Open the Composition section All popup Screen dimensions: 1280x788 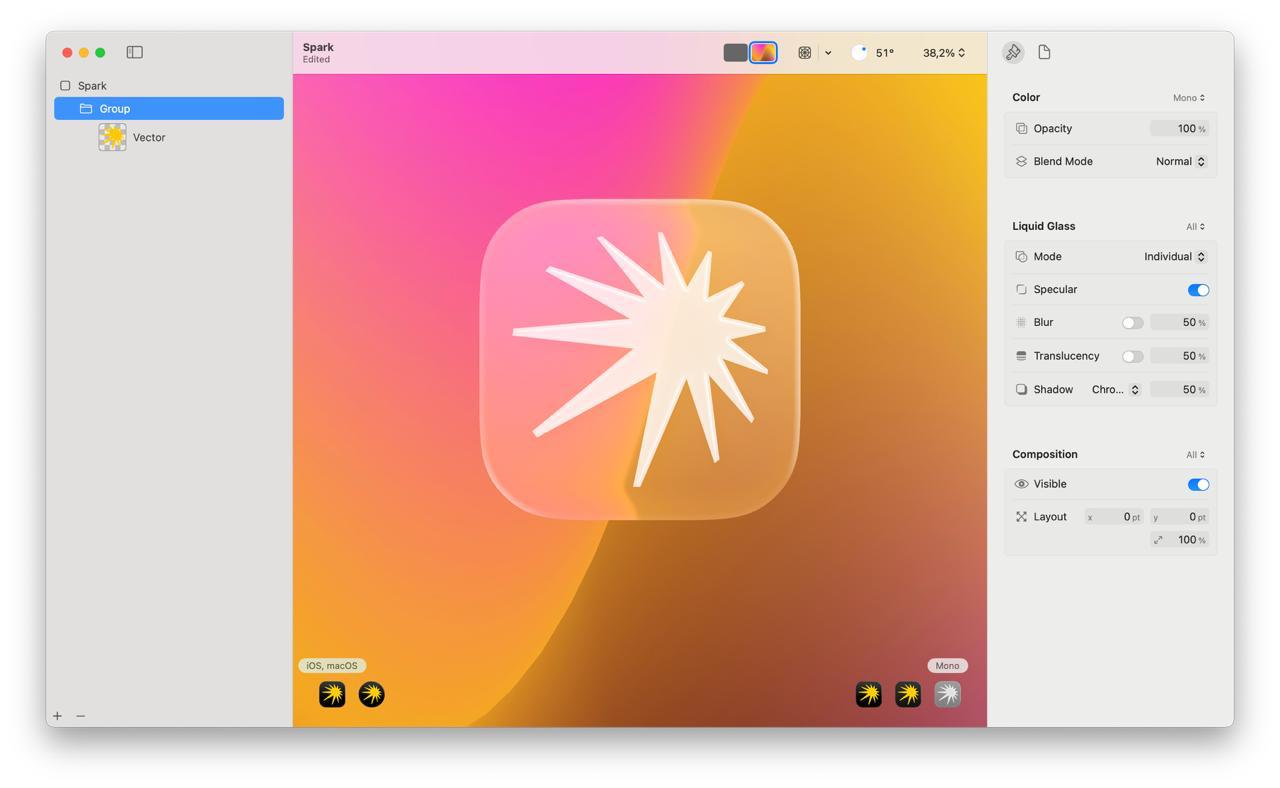pyautogui.click(x=1196, y=455)
